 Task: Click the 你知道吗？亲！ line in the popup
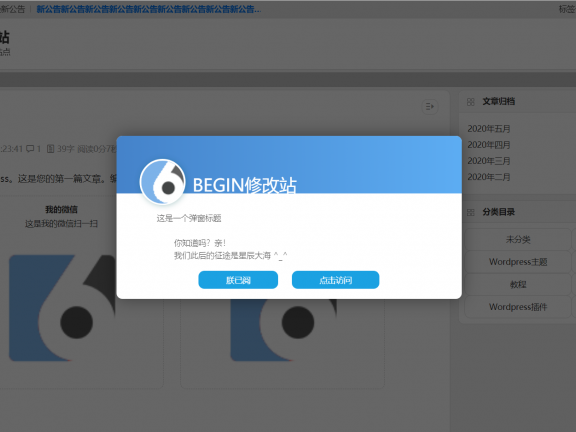pos(200,243)
